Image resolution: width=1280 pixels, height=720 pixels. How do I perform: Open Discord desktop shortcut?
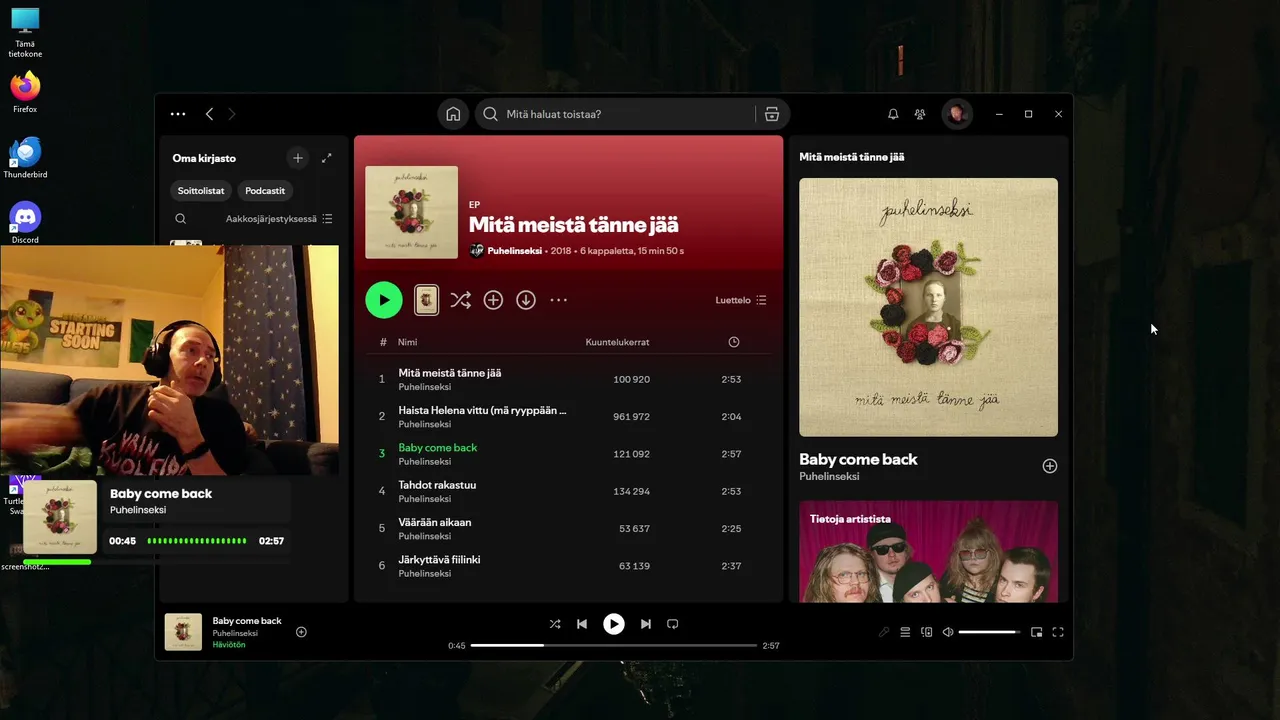(x=25, y=223)
